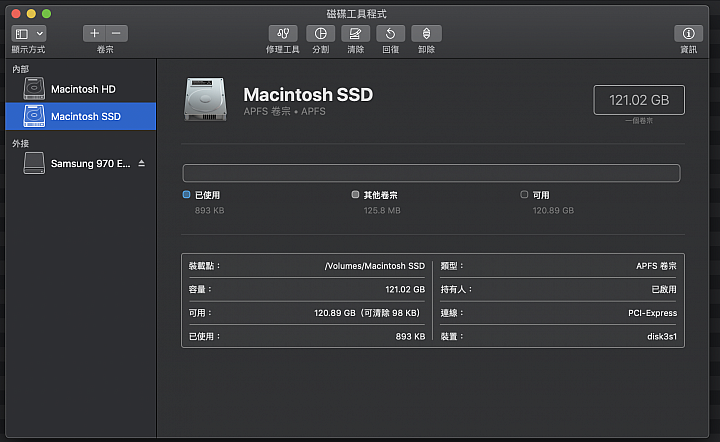The height and width of the screenshot is (442, 720).
Task: Click the 卸除 unmount toolbar icon
Action: pyautogui.click(x=427, y=34)
